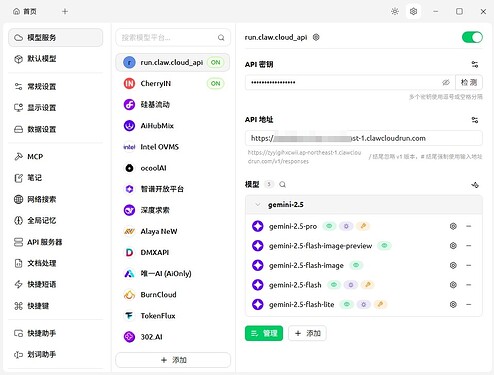This screenshot has width=494, height=375.
Task: Click the green 管理 manage models button
Action: (x=264, y=333)
